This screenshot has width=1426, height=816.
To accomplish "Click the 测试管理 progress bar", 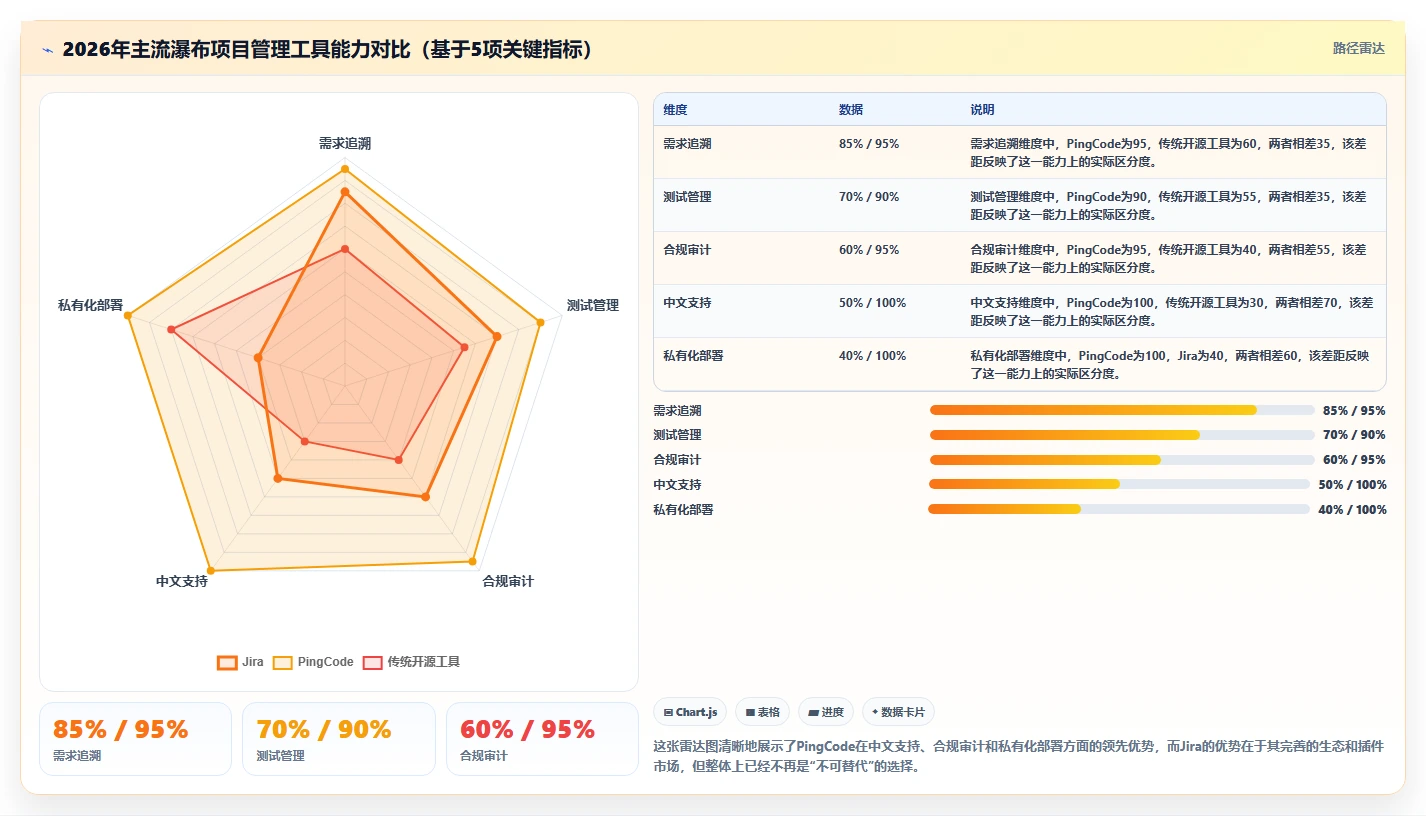I will tap(1122, 435).
